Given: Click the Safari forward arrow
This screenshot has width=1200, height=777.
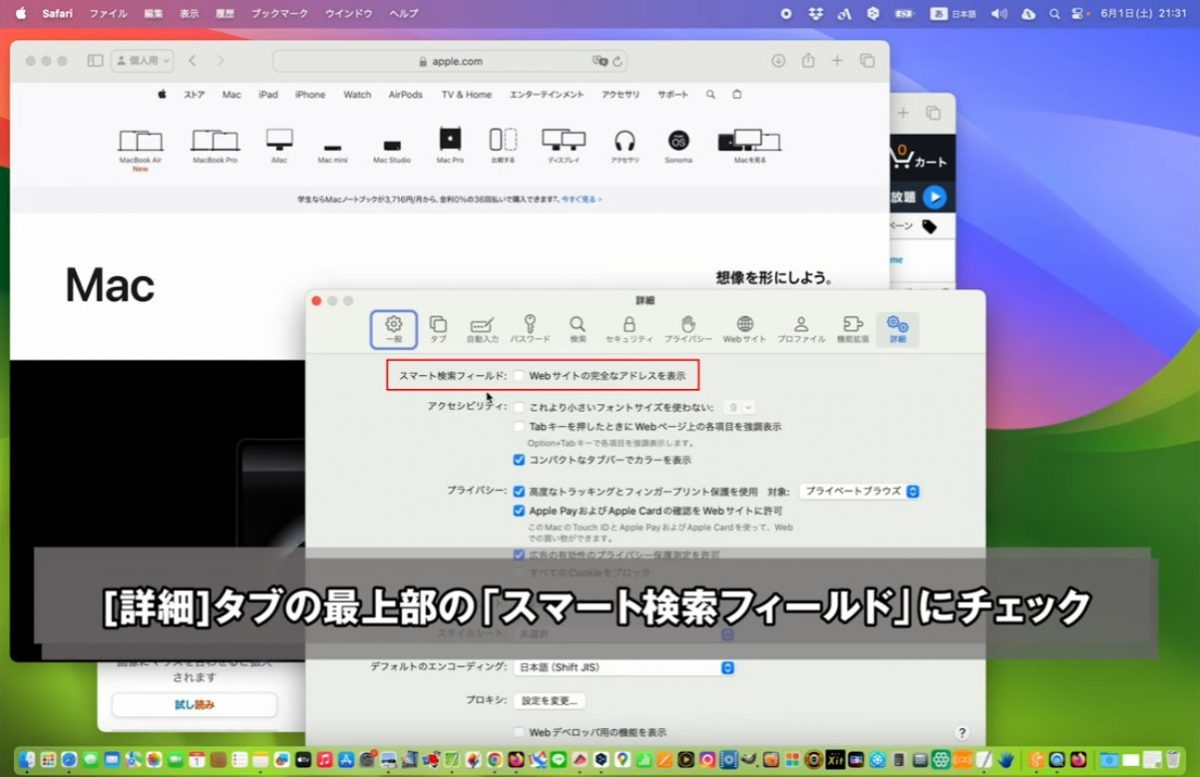Looking at the screenshot, I should coord(221,60).
